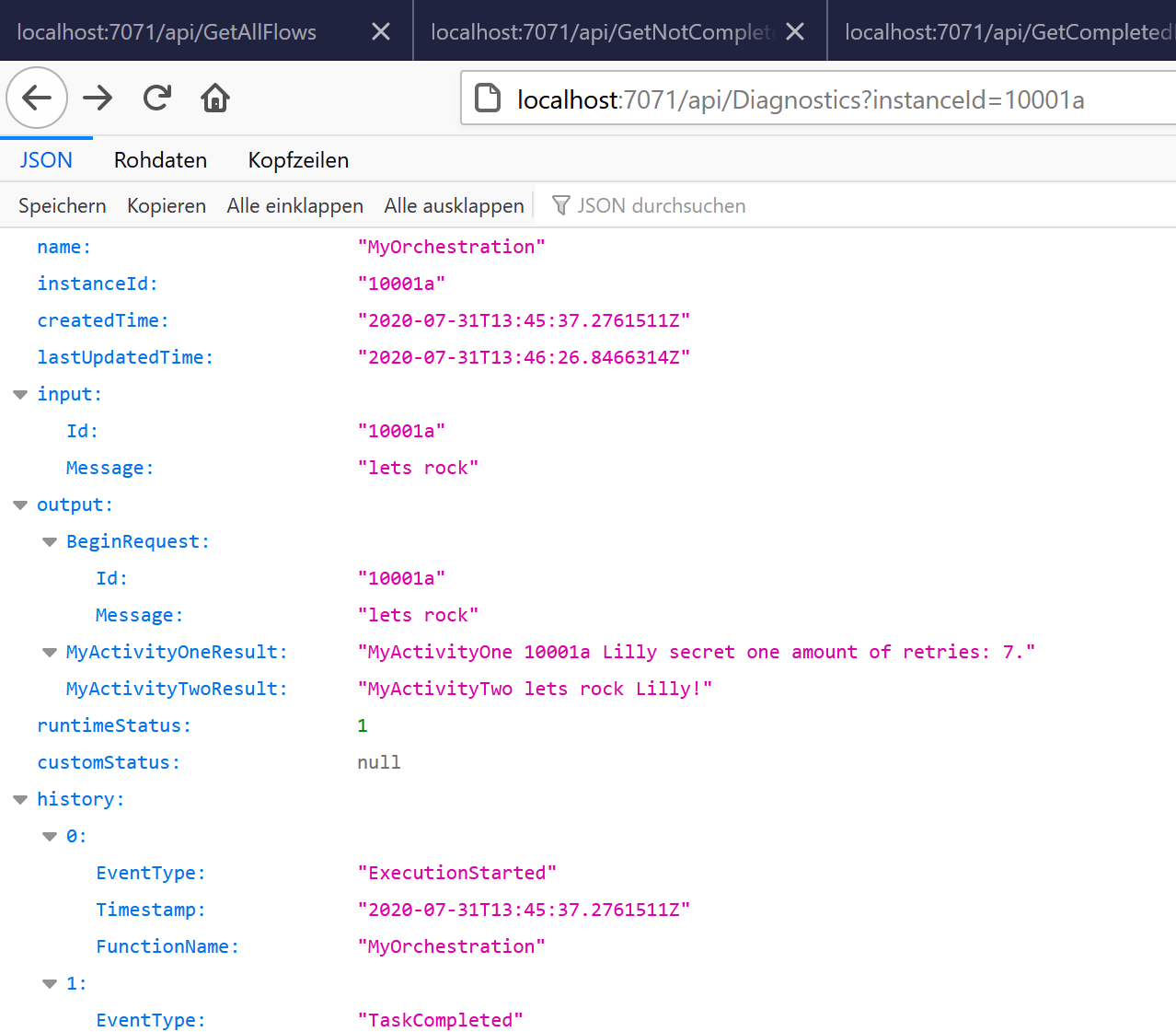Click Kopieren to copy JSON
Image resolution: width=1176 pixels, height=1032 pixels.
(167, 205)
